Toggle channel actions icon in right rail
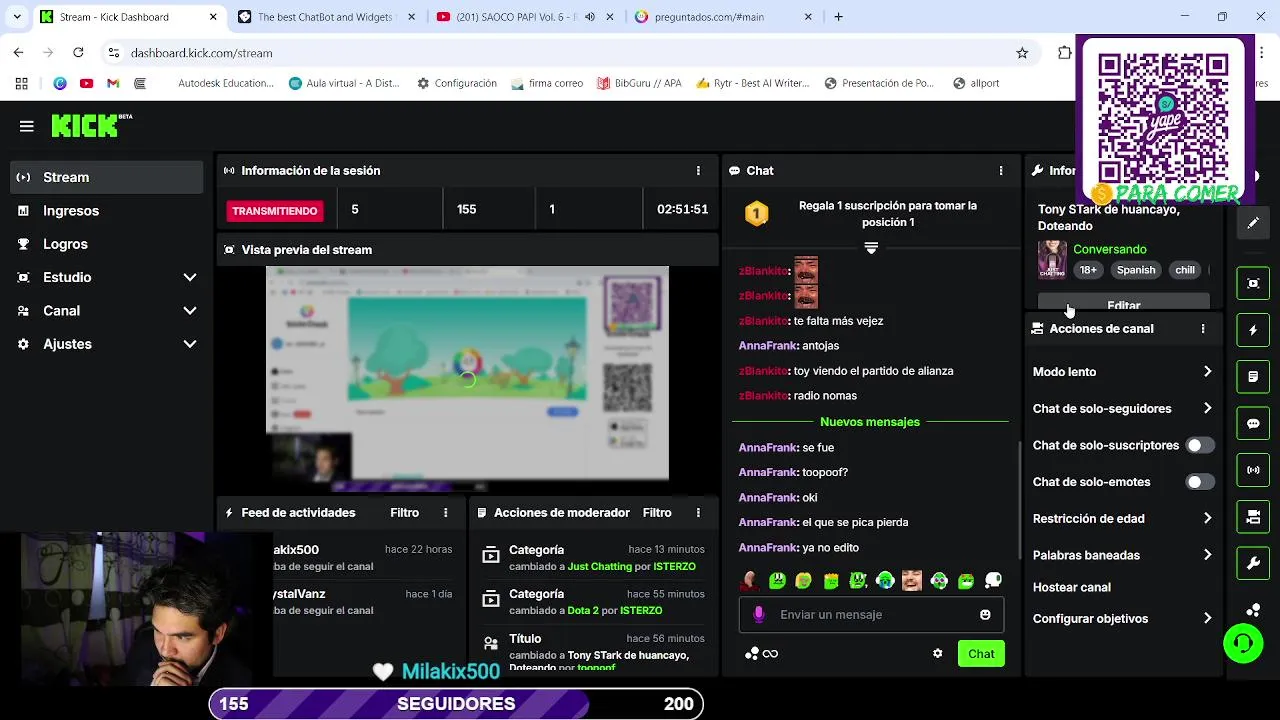This screenshot has width=1280, height=720. (x=1253, y=516)
